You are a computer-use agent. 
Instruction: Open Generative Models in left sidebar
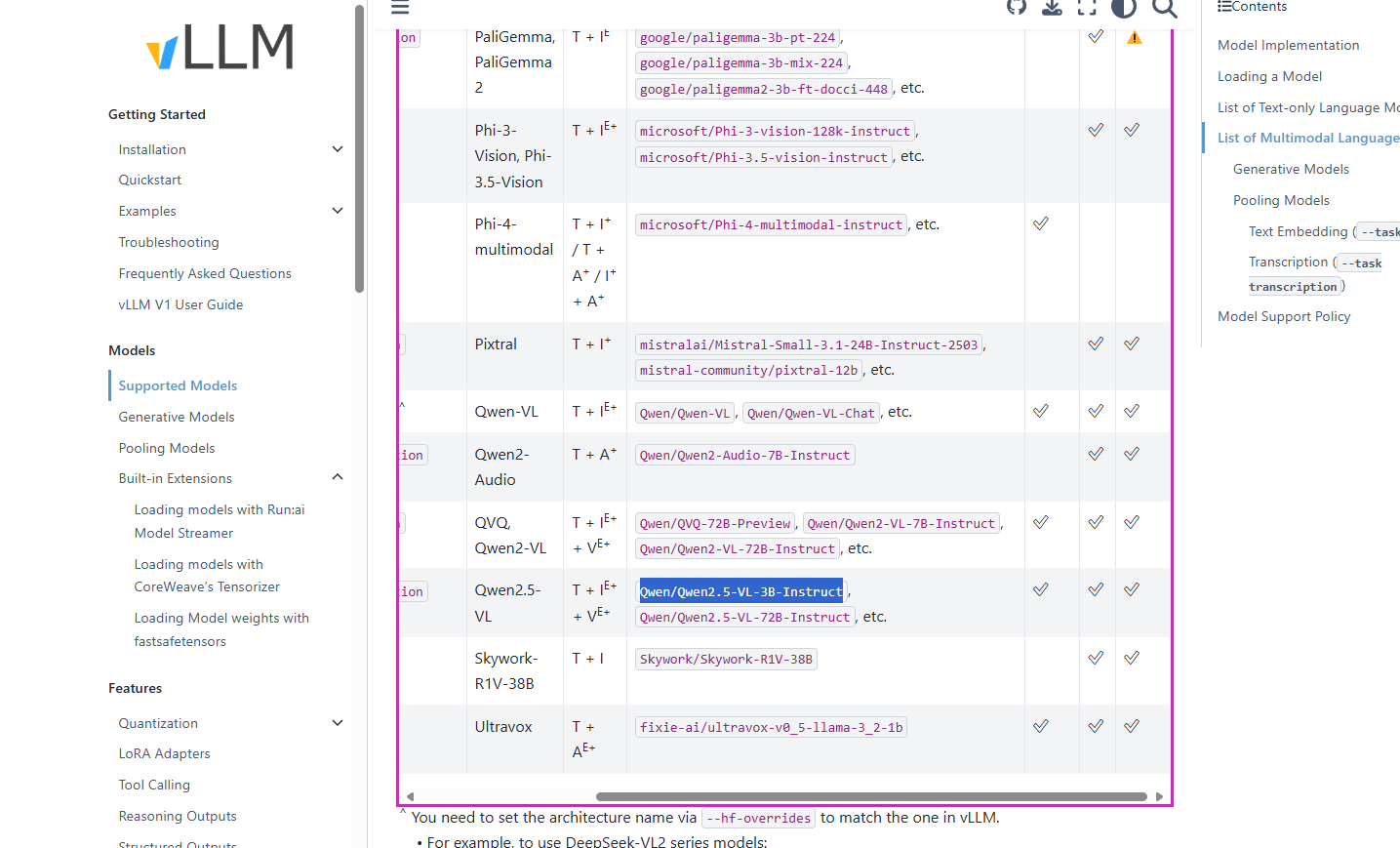click(177, 418)
